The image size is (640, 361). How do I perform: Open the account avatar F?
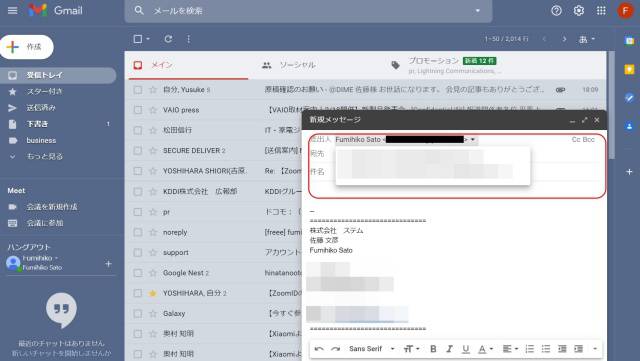625,11
